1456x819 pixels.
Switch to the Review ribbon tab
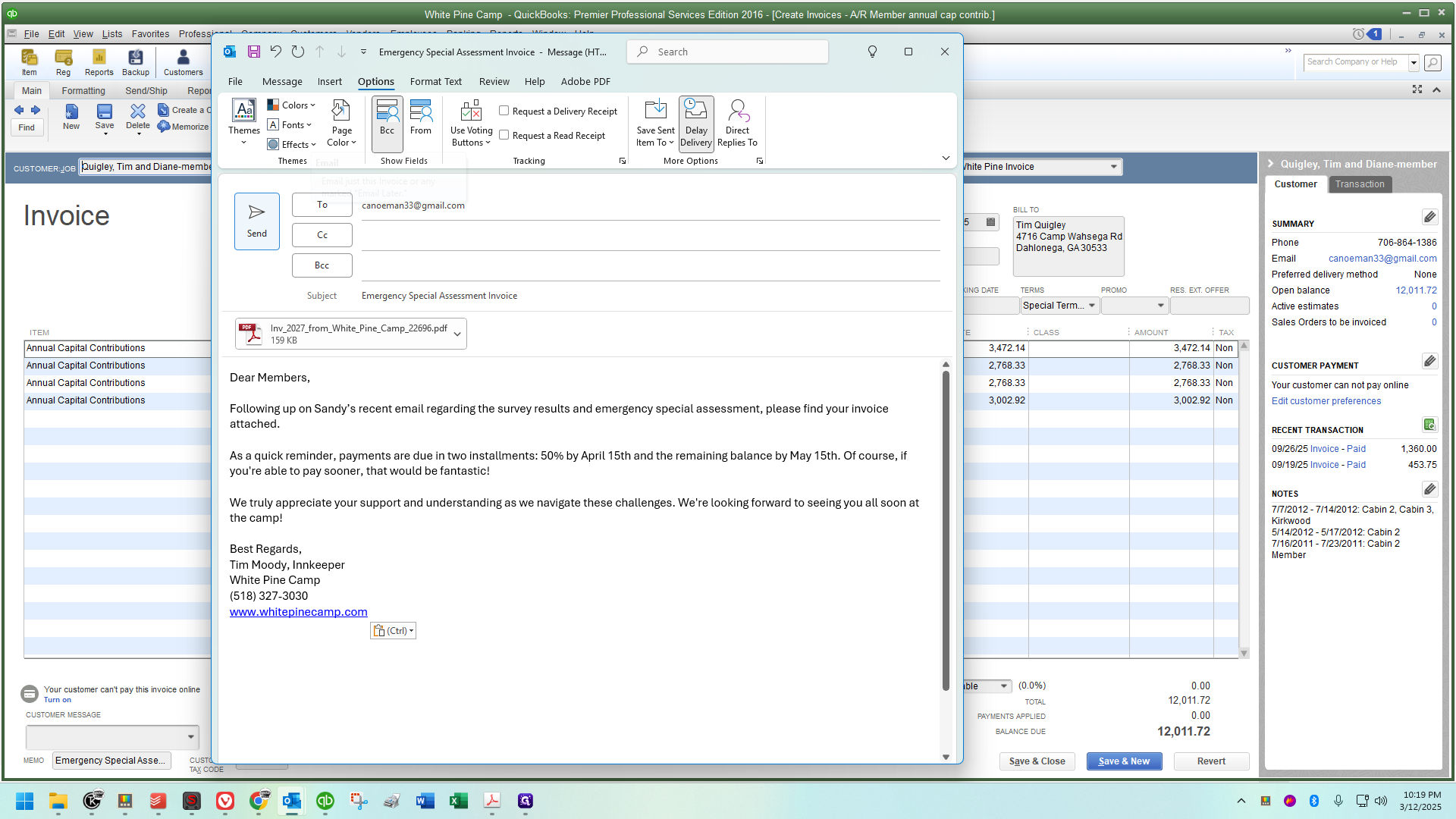point(494,81)
